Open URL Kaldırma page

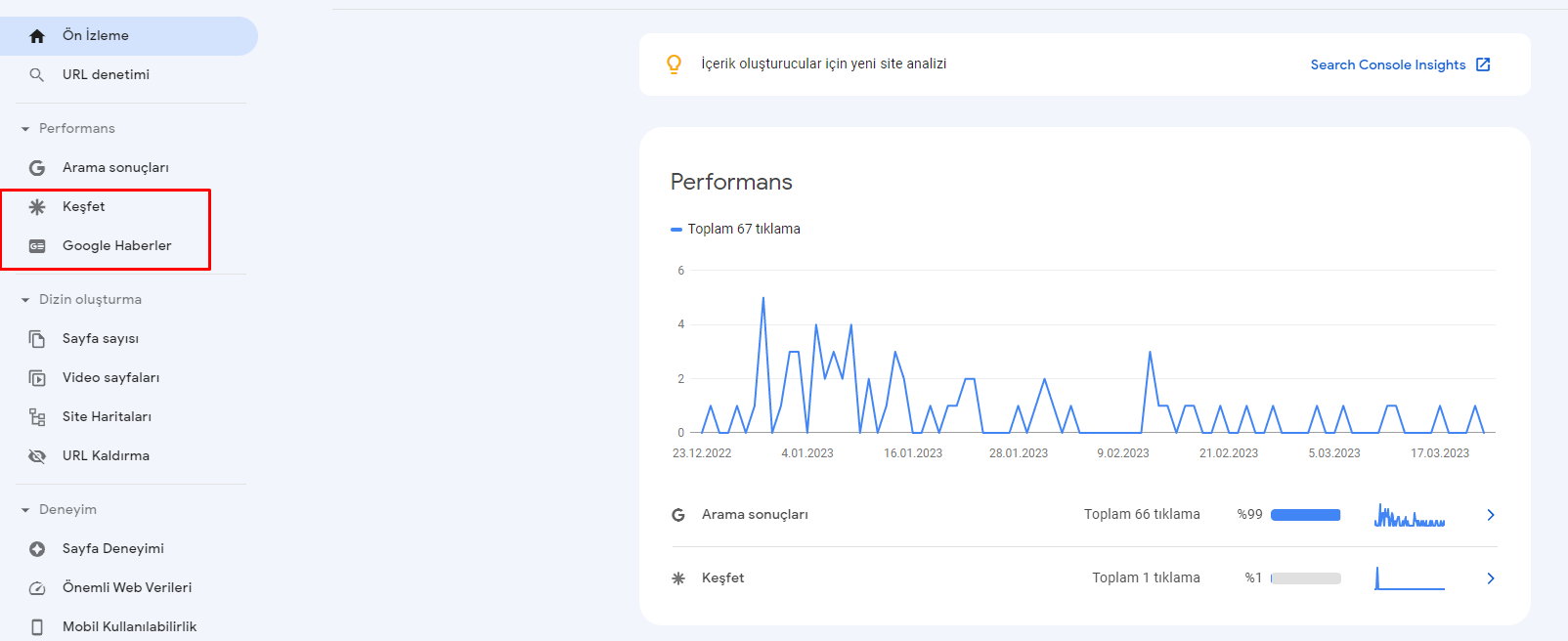[x=106, y=456]
